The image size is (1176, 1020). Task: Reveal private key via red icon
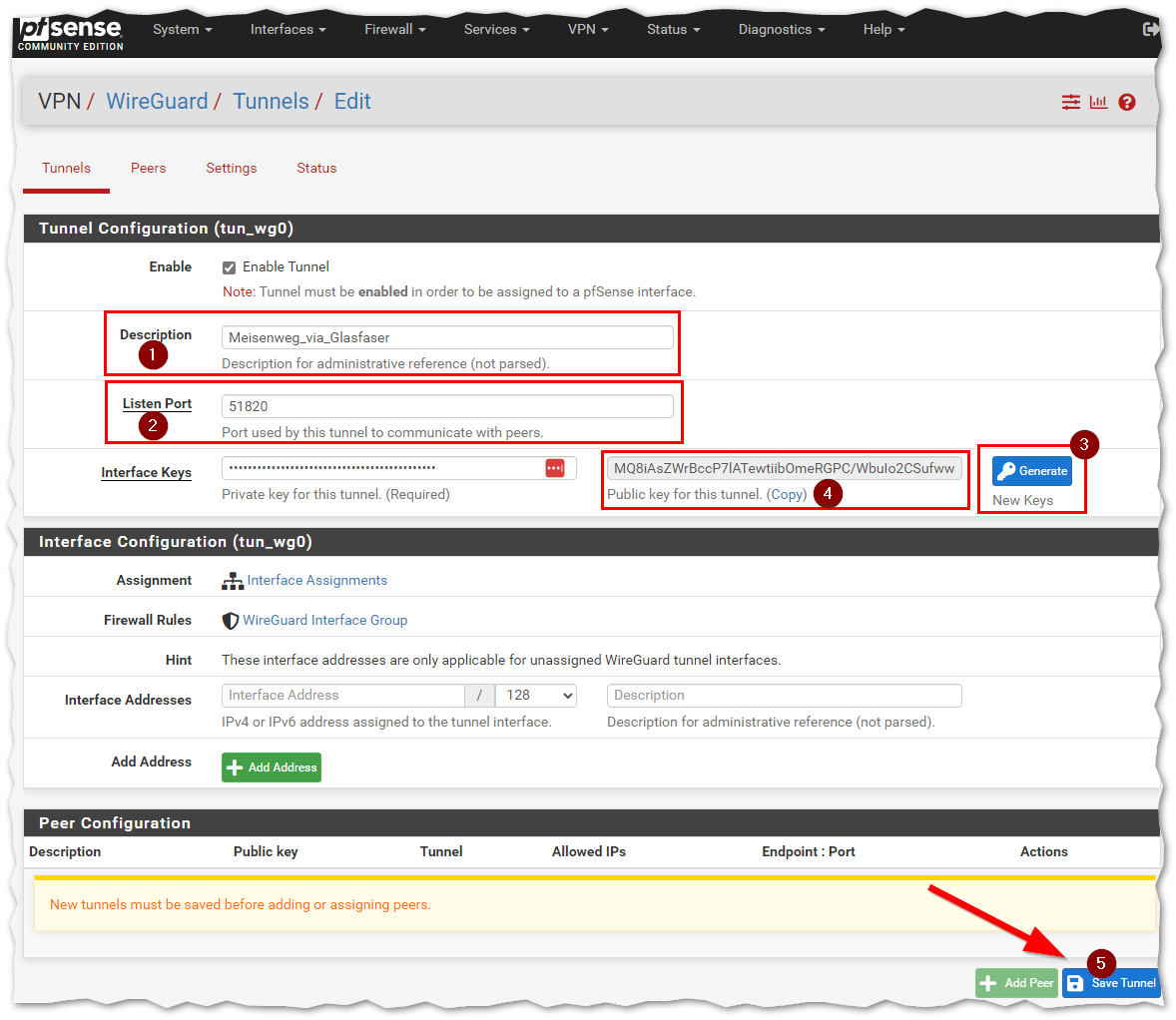[x=555, y=468]
